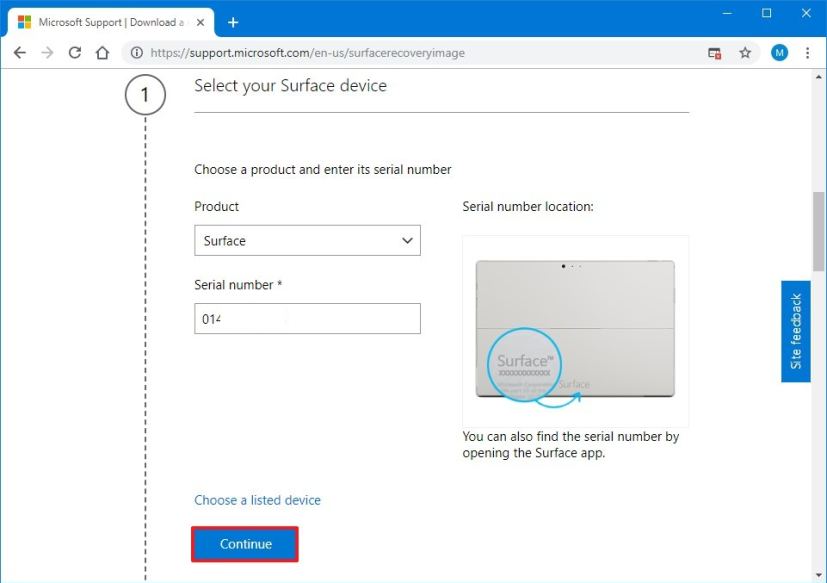827x583 pixels.
Task: Reload the current page
Action: pos(75,53)
